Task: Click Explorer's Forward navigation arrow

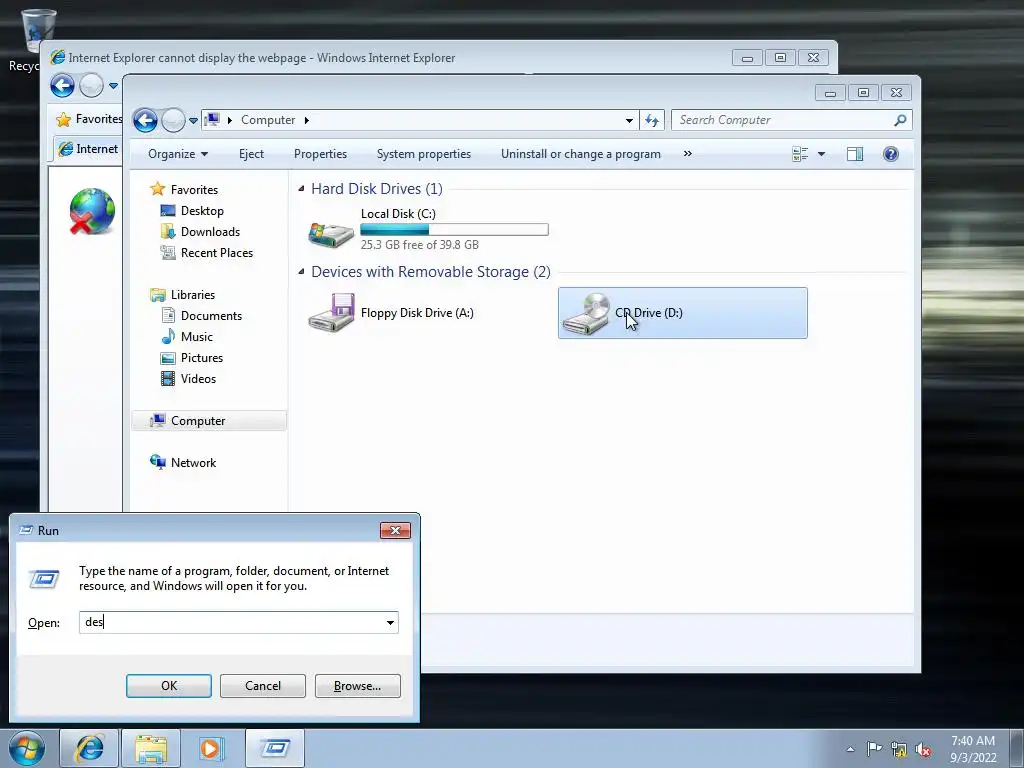Action: [x=173, y=120]
